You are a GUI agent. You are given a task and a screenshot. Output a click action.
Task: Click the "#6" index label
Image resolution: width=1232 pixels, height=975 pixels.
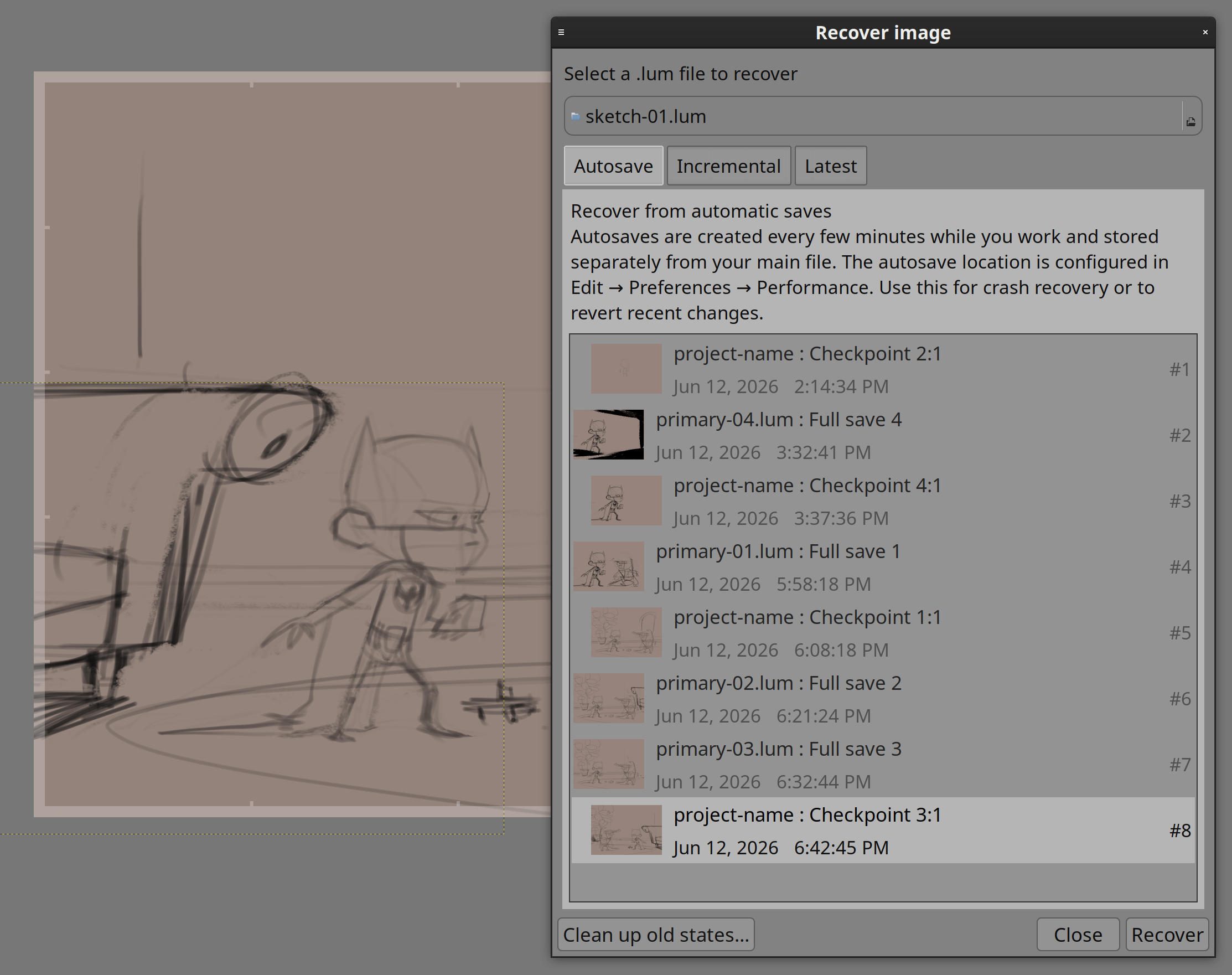pyautogui.click(x=1179, y=699)
